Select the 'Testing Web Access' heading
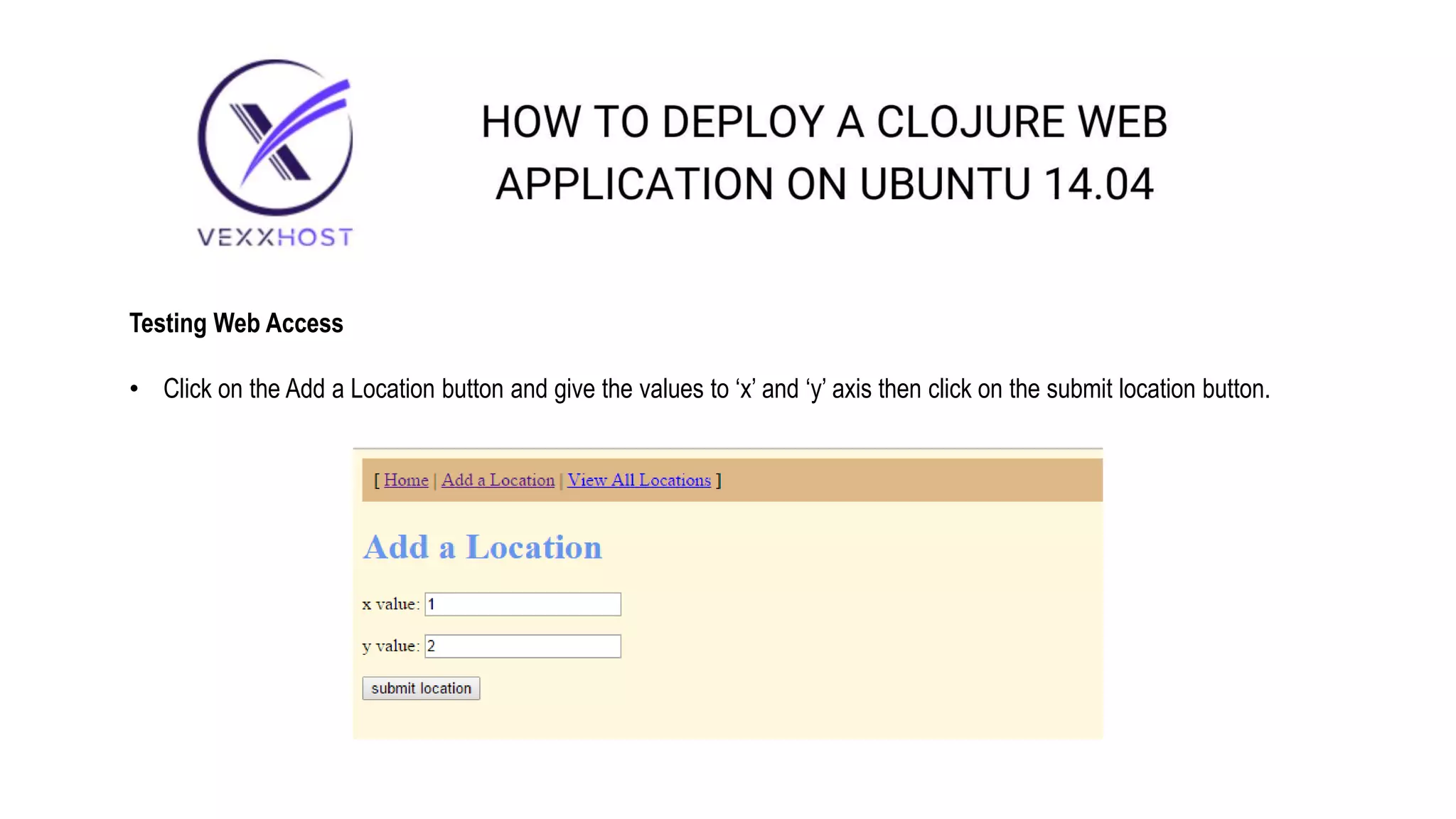Viewport: 1456px width, 819px height. click(x=236, y=323)
